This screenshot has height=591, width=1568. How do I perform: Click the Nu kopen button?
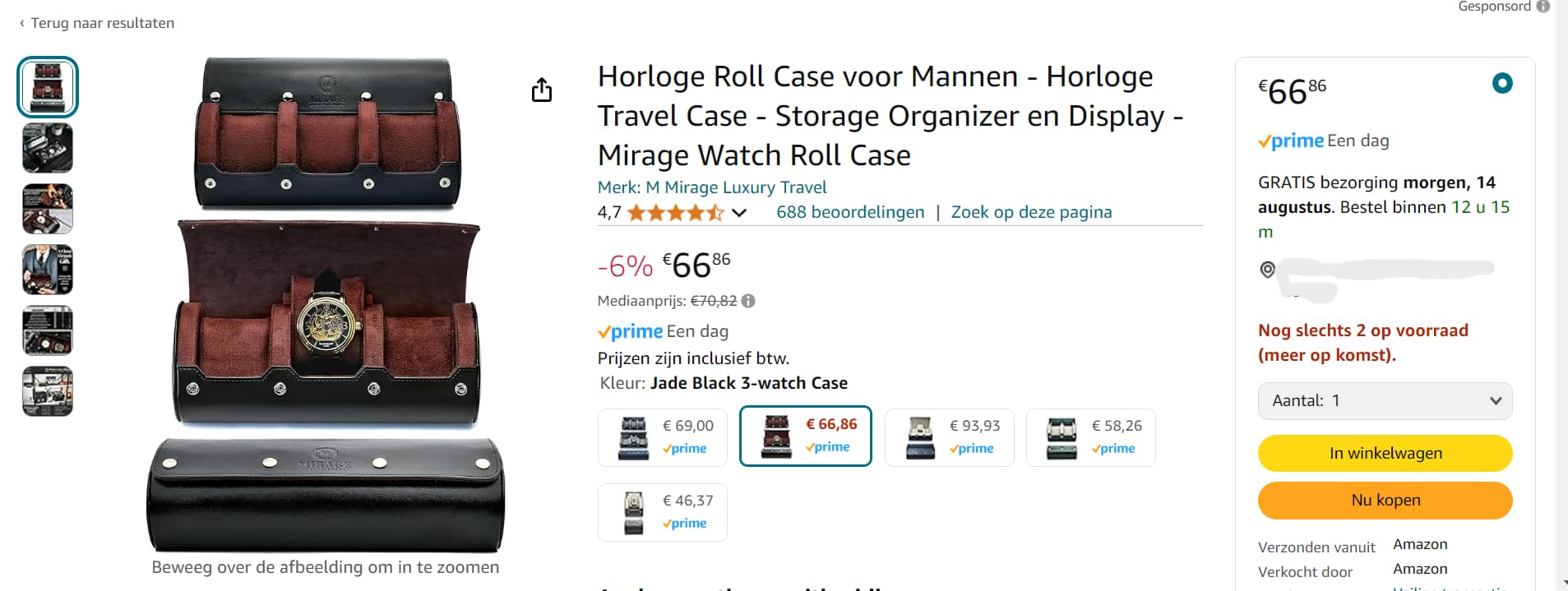[x=1385, y=501]
